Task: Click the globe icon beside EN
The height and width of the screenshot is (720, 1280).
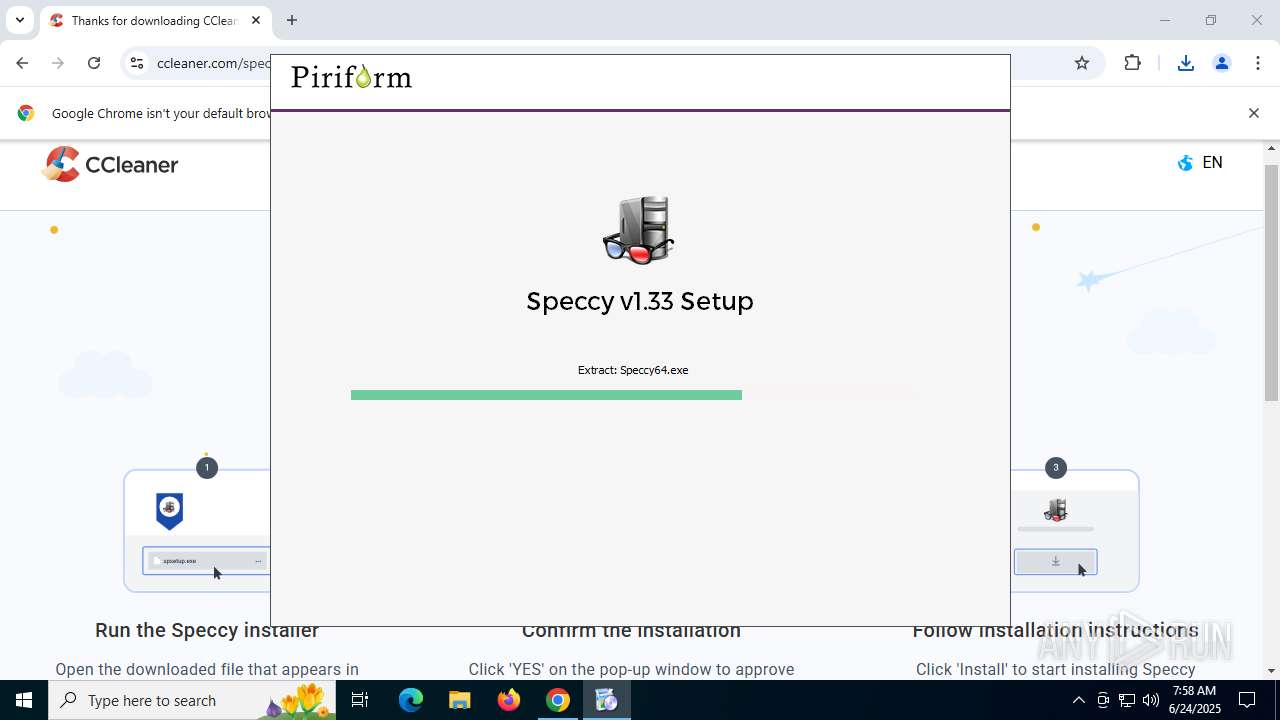Action: [1186, 163]
